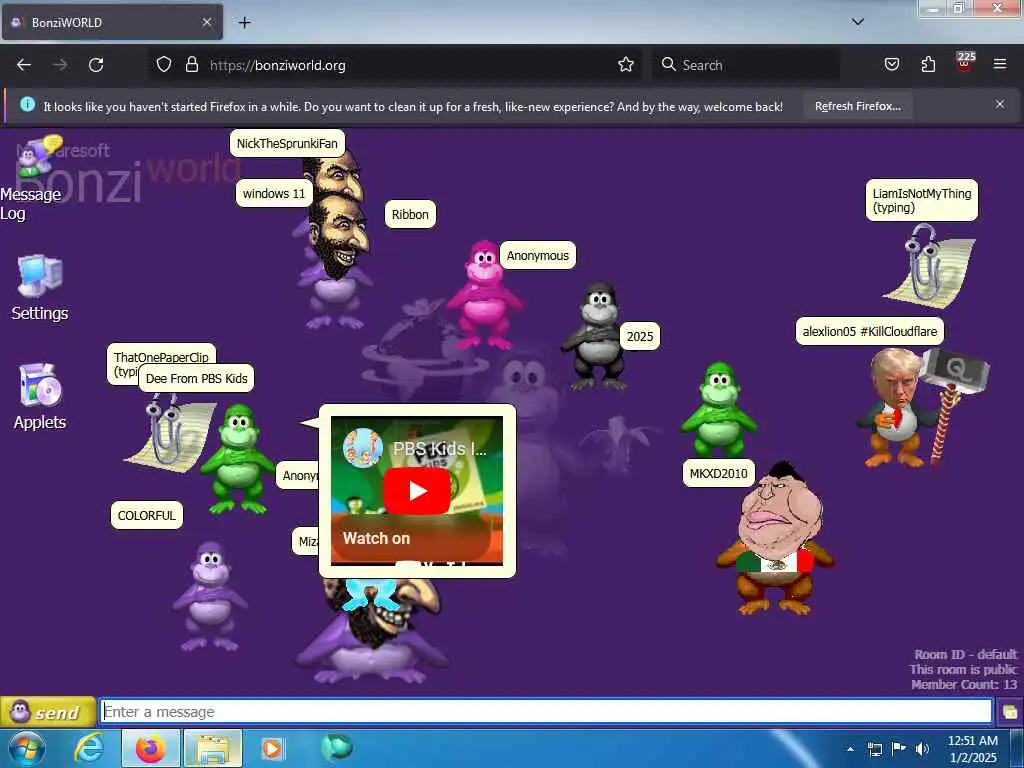Click the Mexican flag Bonzi character
Image resolution: width=1024 pixels, height=768 pixels.
point(776,539)
